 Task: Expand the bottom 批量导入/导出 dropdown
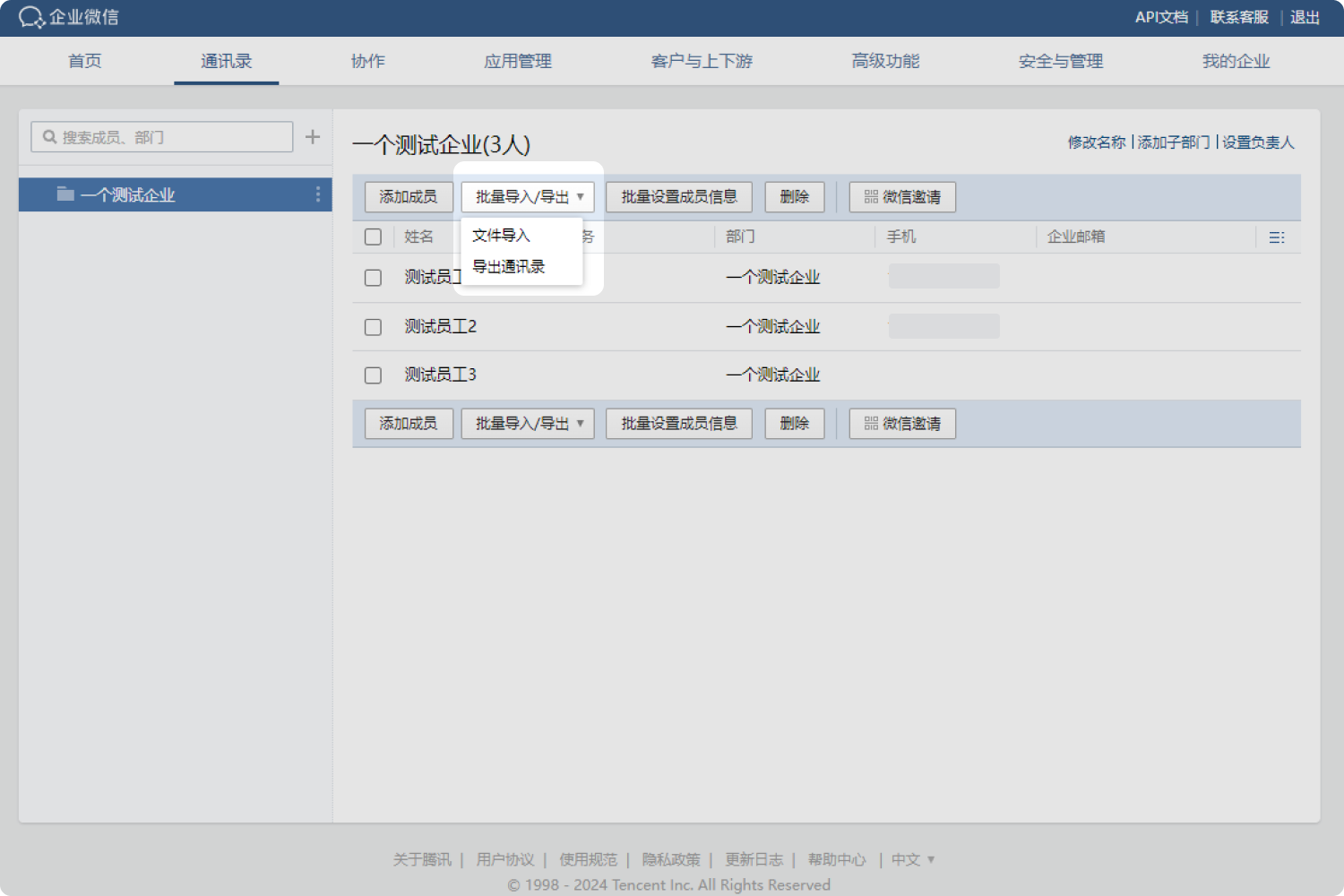[x=528, y=424]
